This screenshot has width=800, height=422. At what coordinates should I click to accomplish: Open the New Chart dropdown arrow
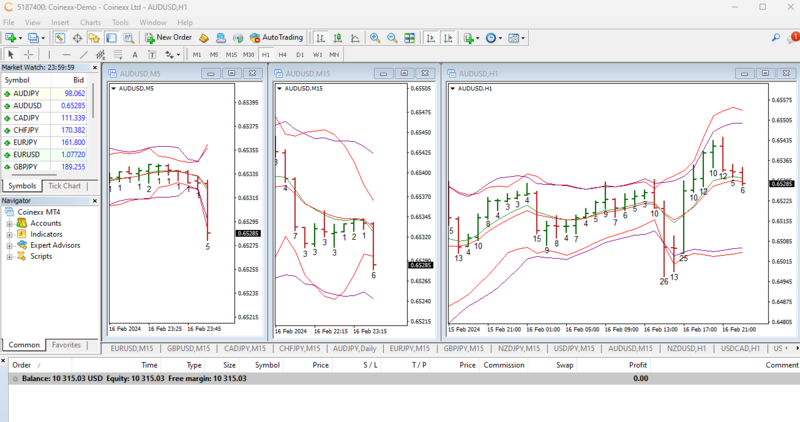pos(20,38)
